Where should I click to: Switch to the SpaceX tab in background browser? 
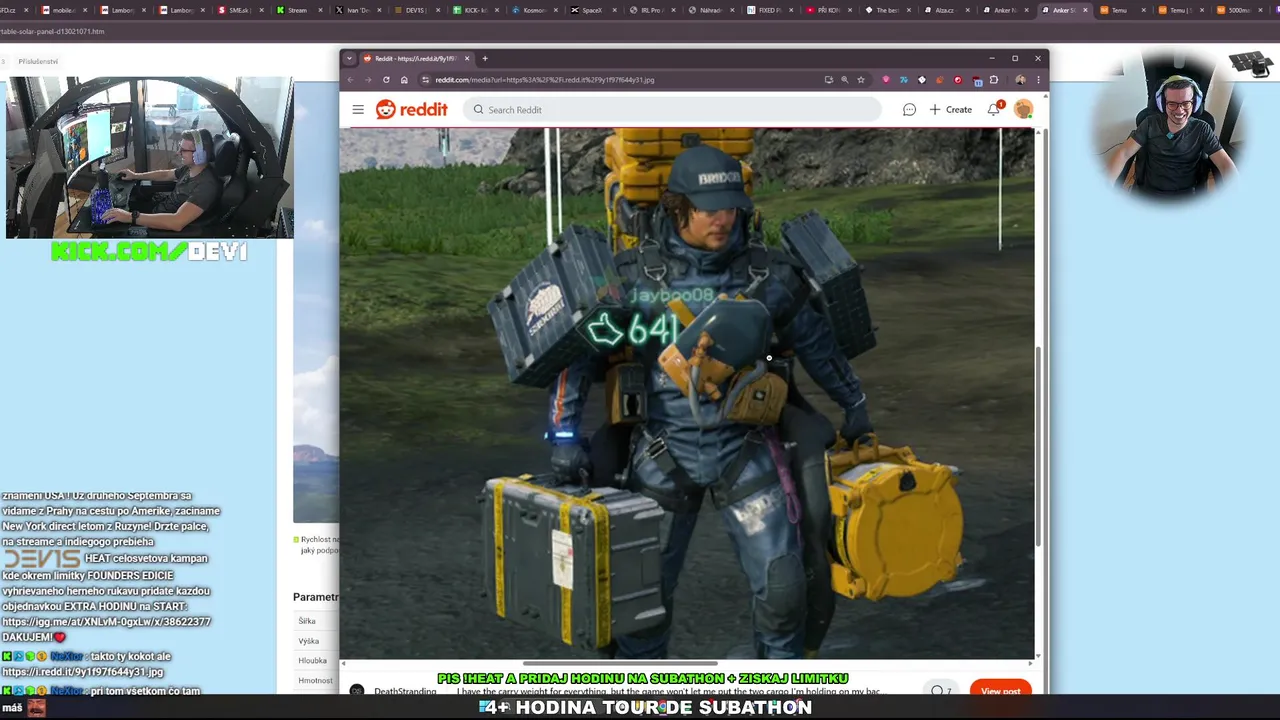click(590, 10)
